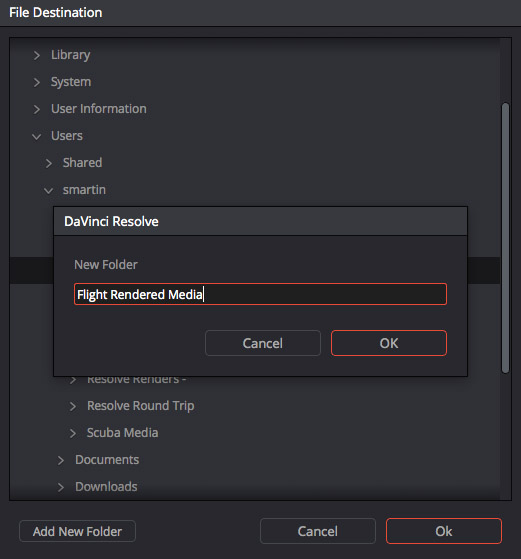521x559 pixels.
Task: Collapse the Users folder chevron
Action: point(36,136)
